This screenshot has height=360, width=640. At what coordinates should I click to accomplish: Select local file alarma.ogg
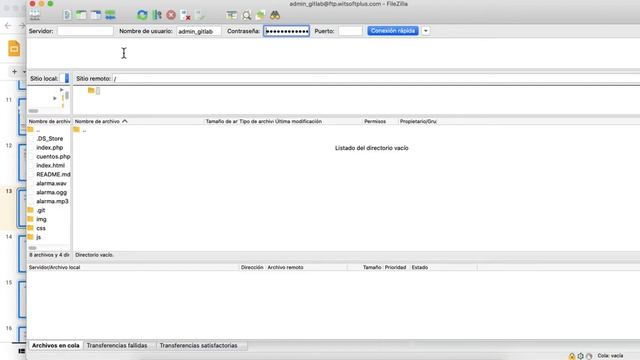51,193
